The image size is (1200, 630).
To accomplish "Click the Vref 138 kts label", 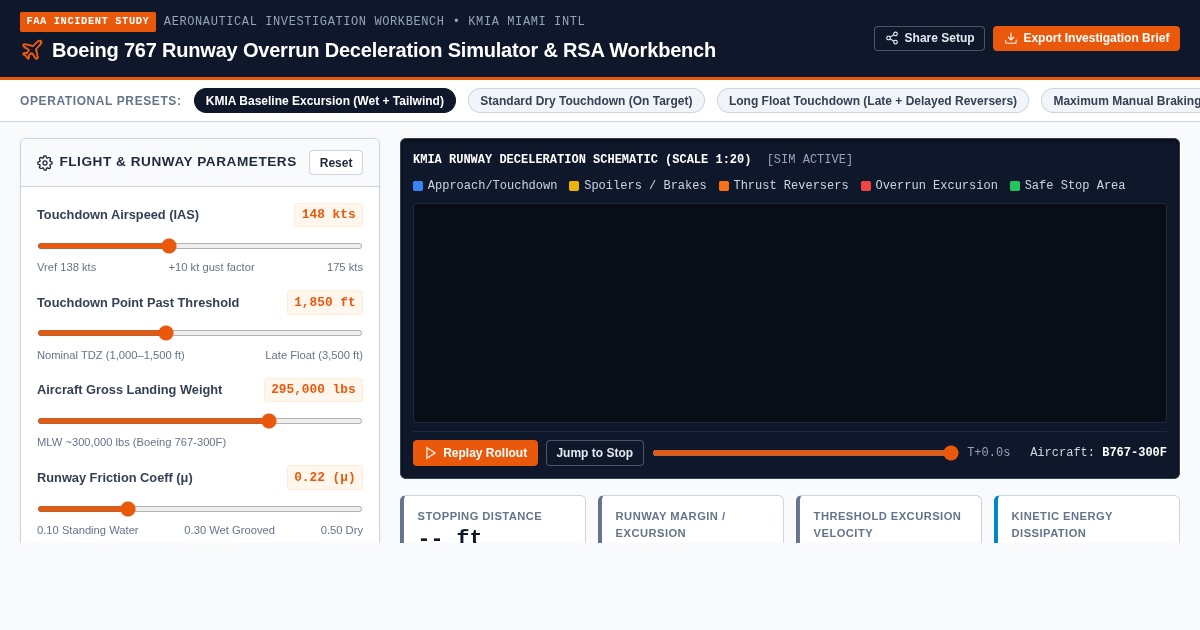I will pos(67,267).
